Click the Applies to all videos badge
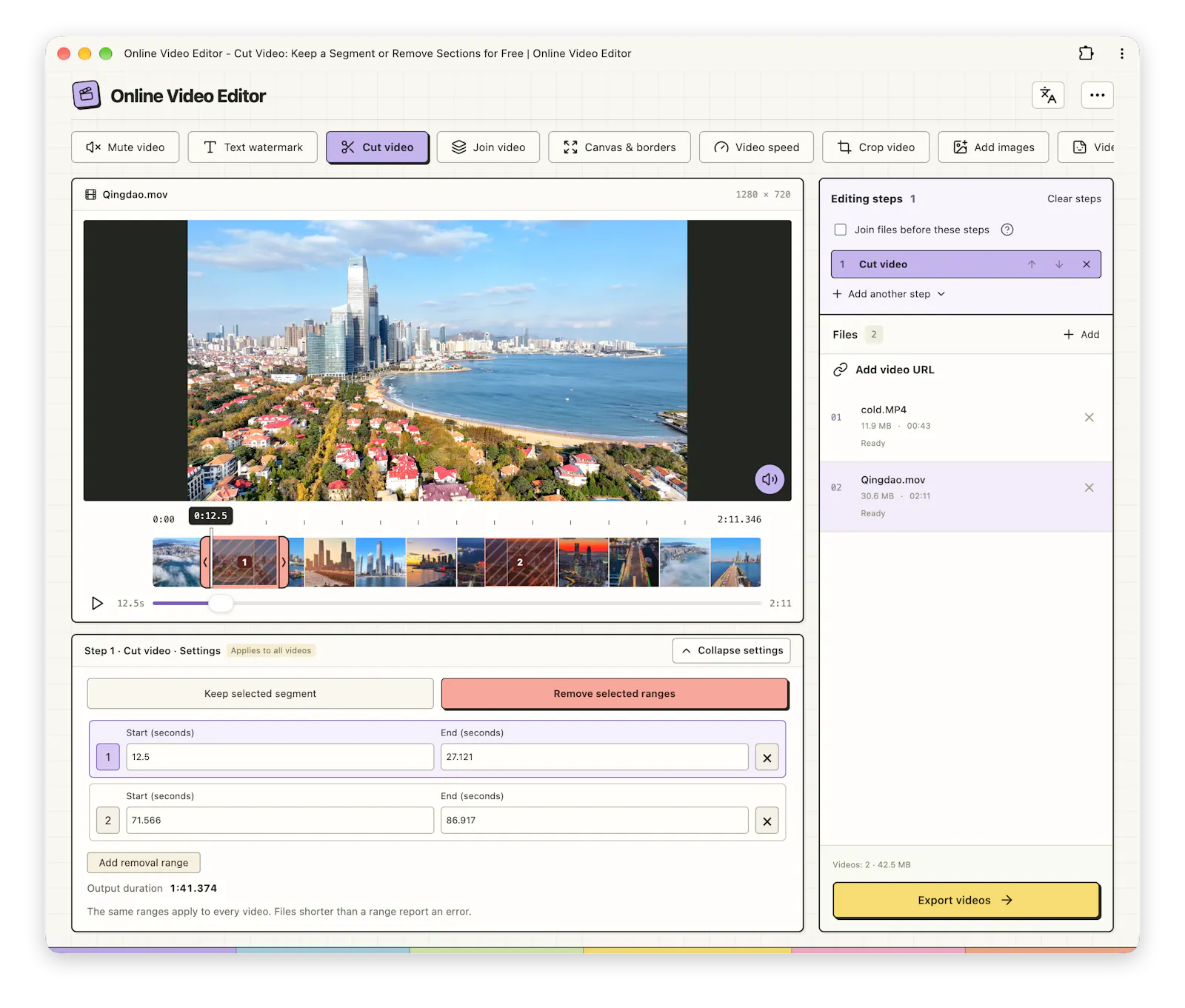Image resolution: width=1185 pixels, height=1008 pixels. 271,650
